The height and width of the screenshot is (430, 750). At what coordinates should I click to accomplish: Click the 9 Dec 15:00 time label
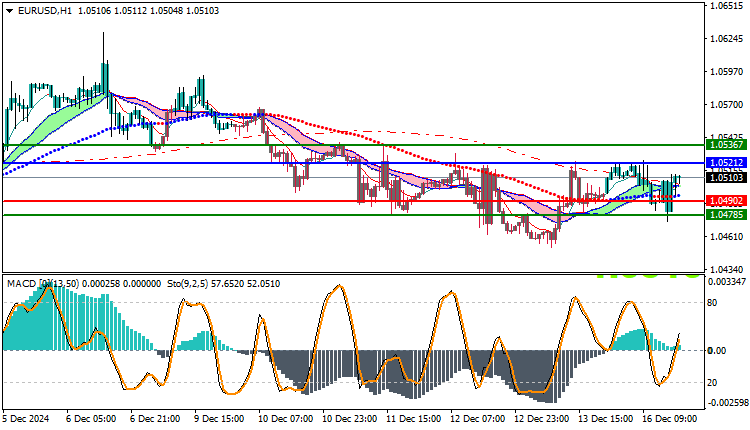(x=219, y=419)
